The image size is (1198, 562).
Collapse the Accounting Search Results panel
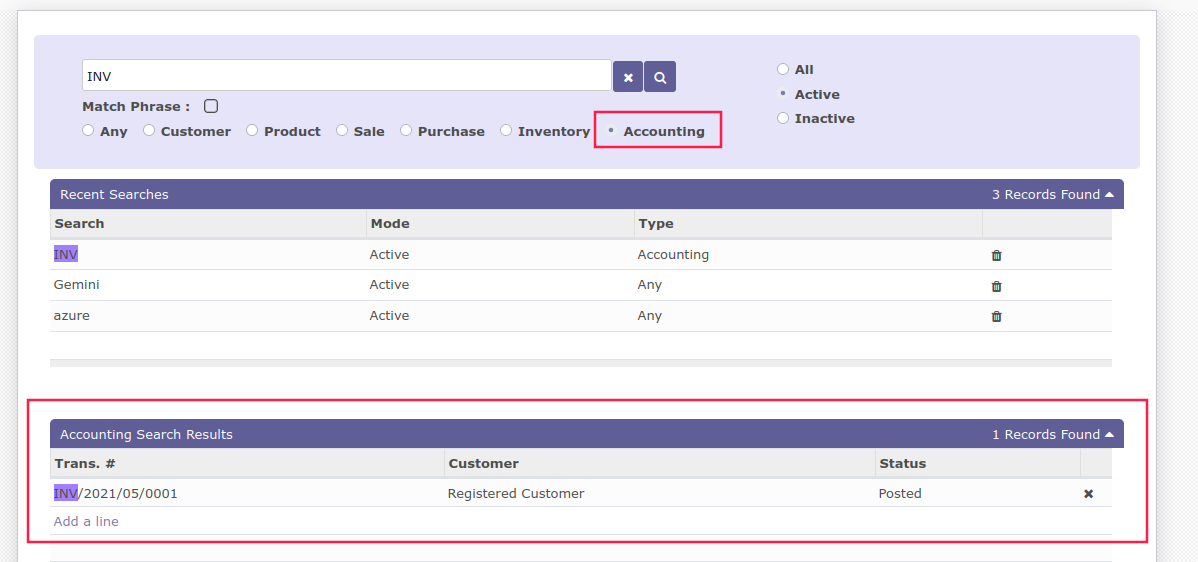1109,434
